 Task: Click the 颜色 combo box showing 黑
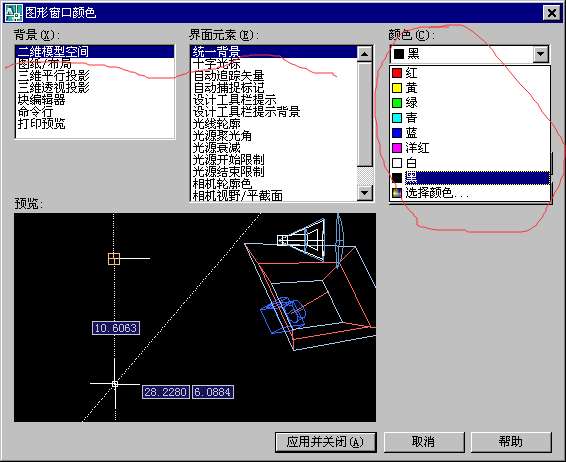(x=469, y=54)
